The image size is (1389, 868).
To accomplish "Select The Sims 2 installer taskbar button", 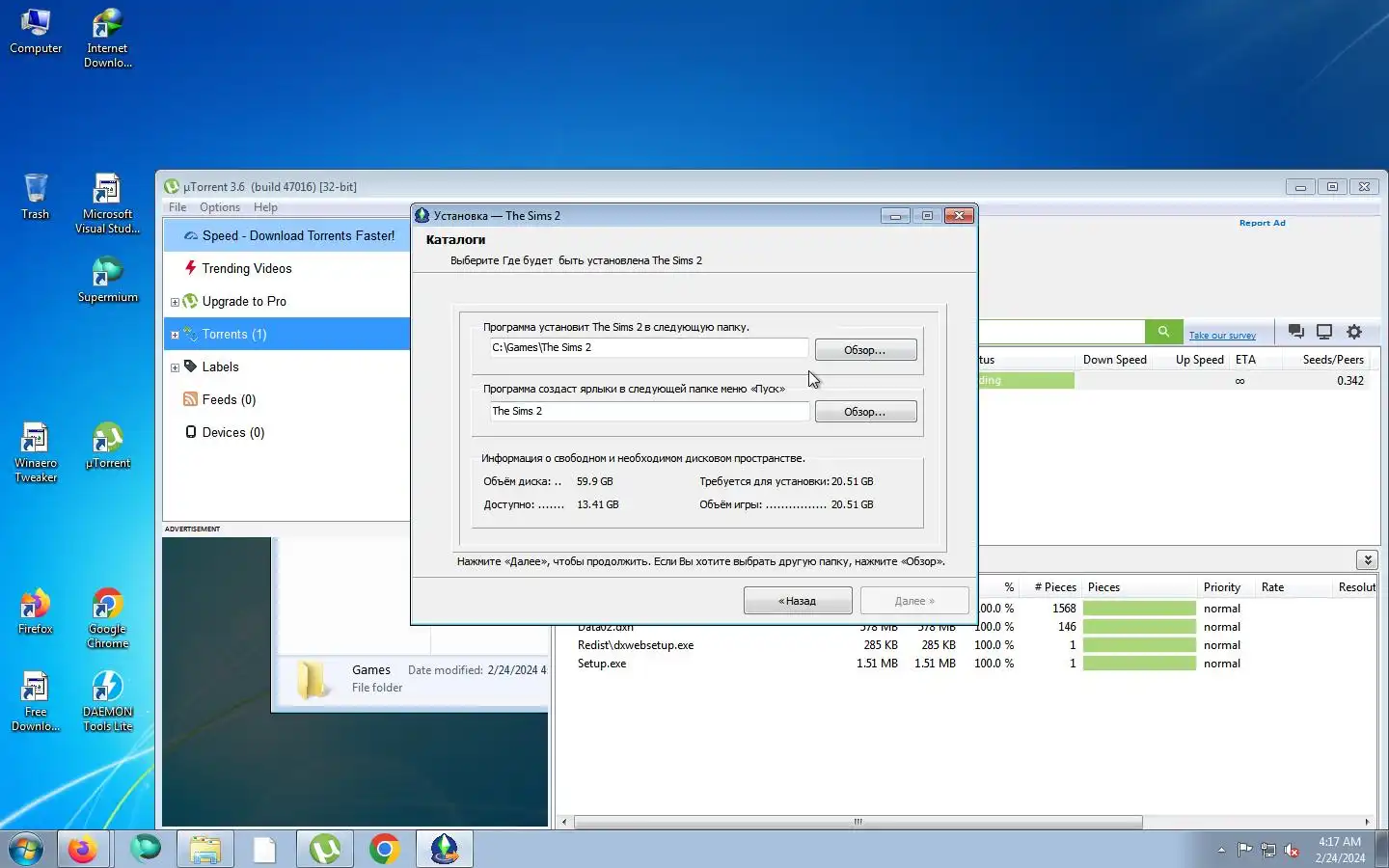I will coord(445,849).
